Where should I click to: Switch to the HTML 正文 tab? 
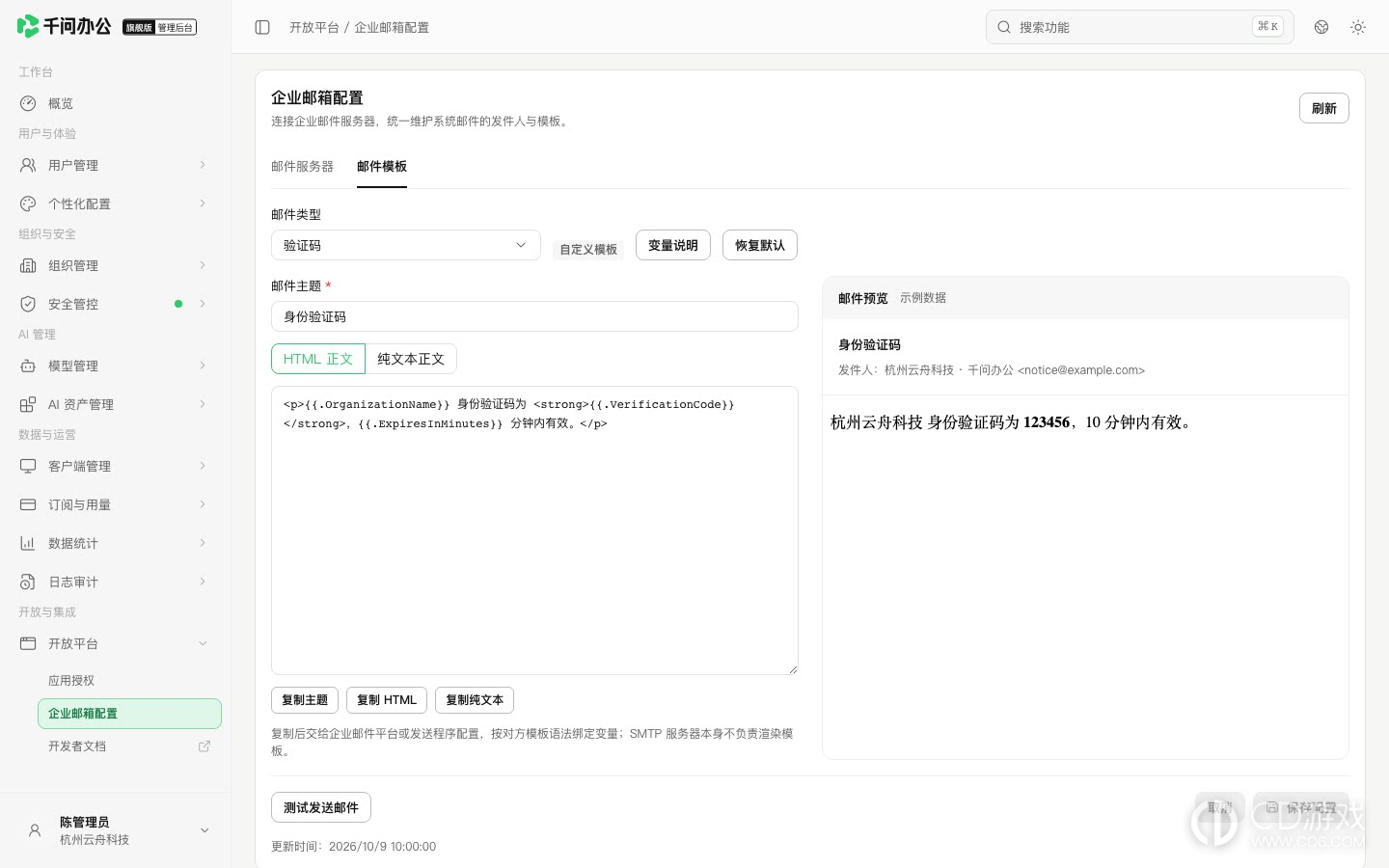click(x=318, y=359)
